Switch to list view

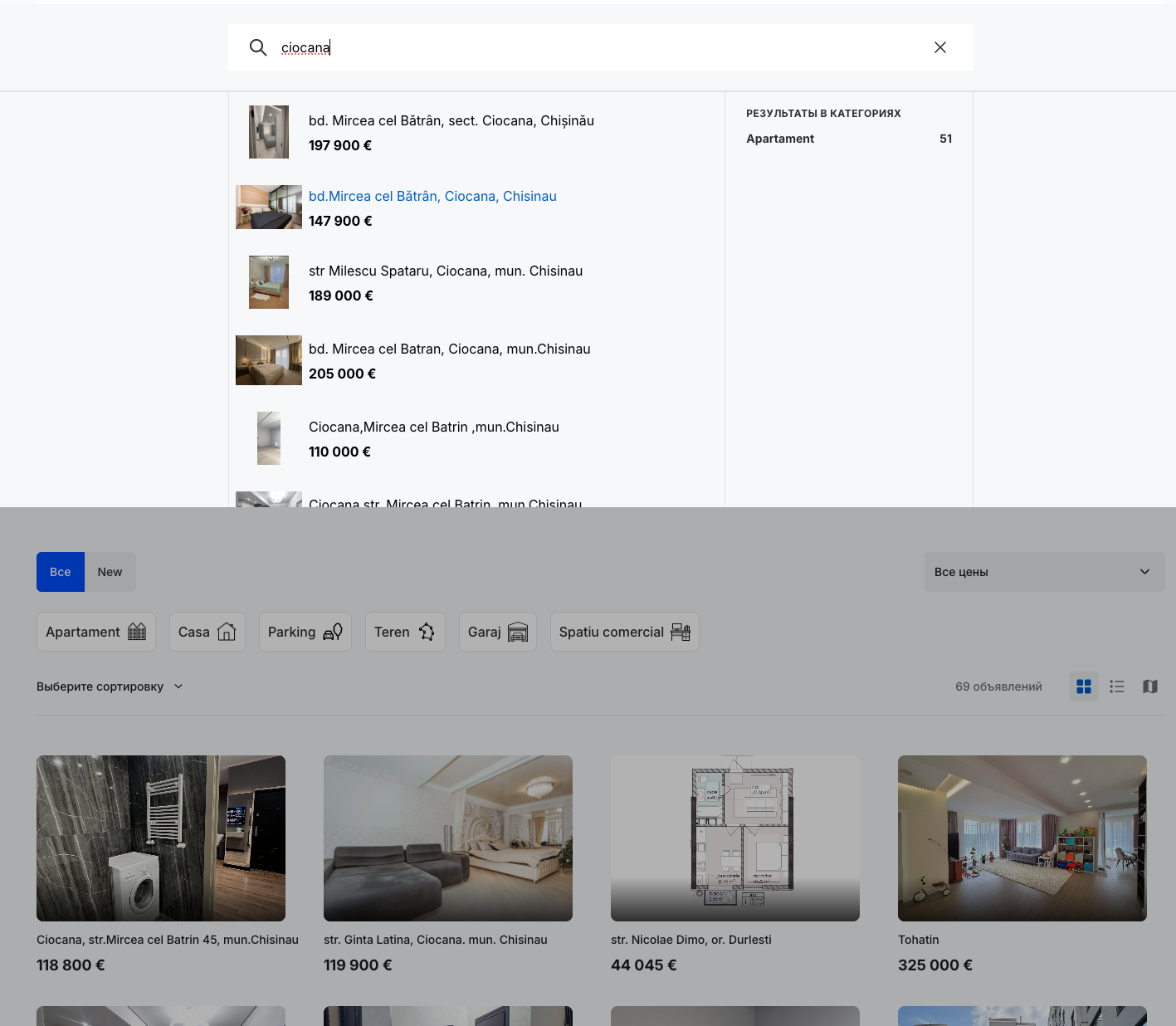coord(1117,686)
